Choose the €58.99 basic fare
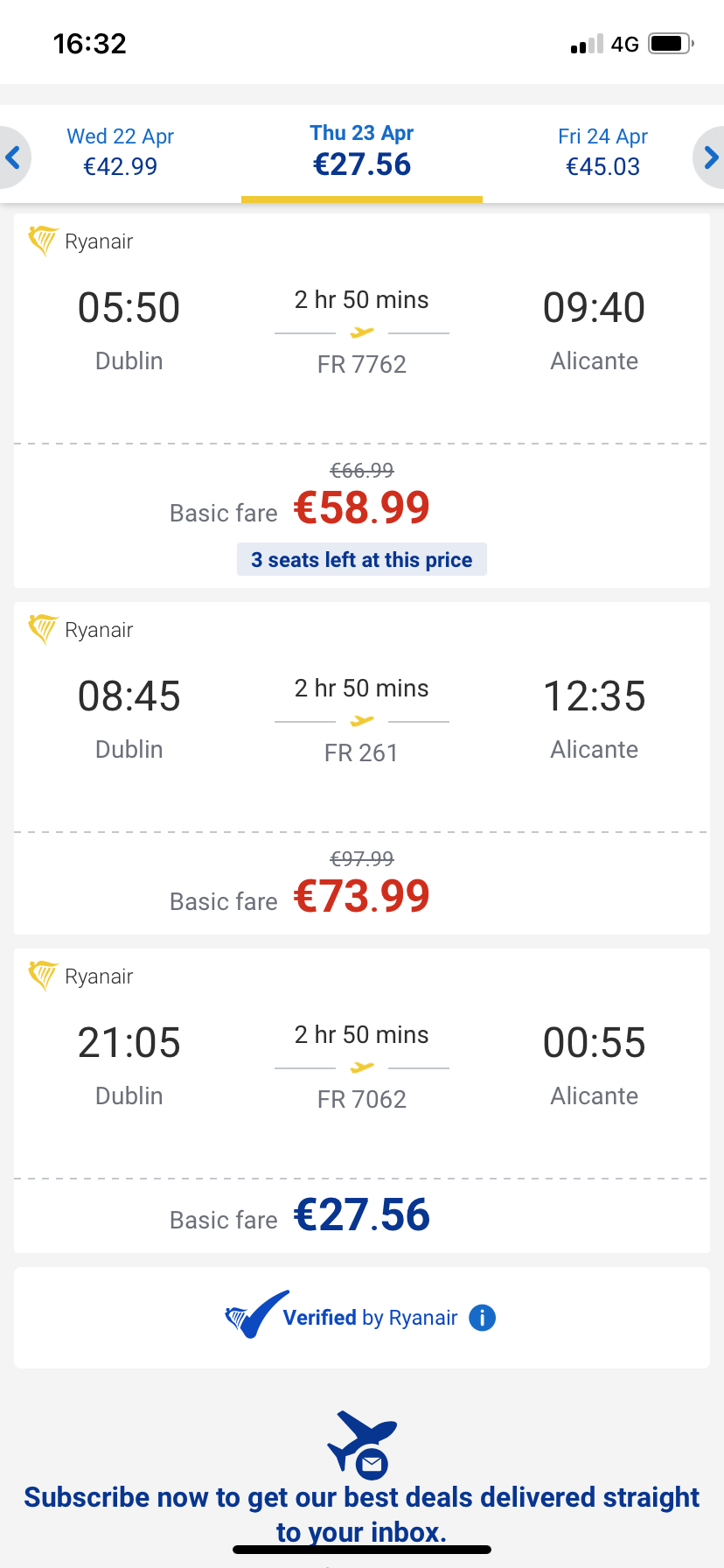Screen dimensions: 724x1568 click(361, 508)
